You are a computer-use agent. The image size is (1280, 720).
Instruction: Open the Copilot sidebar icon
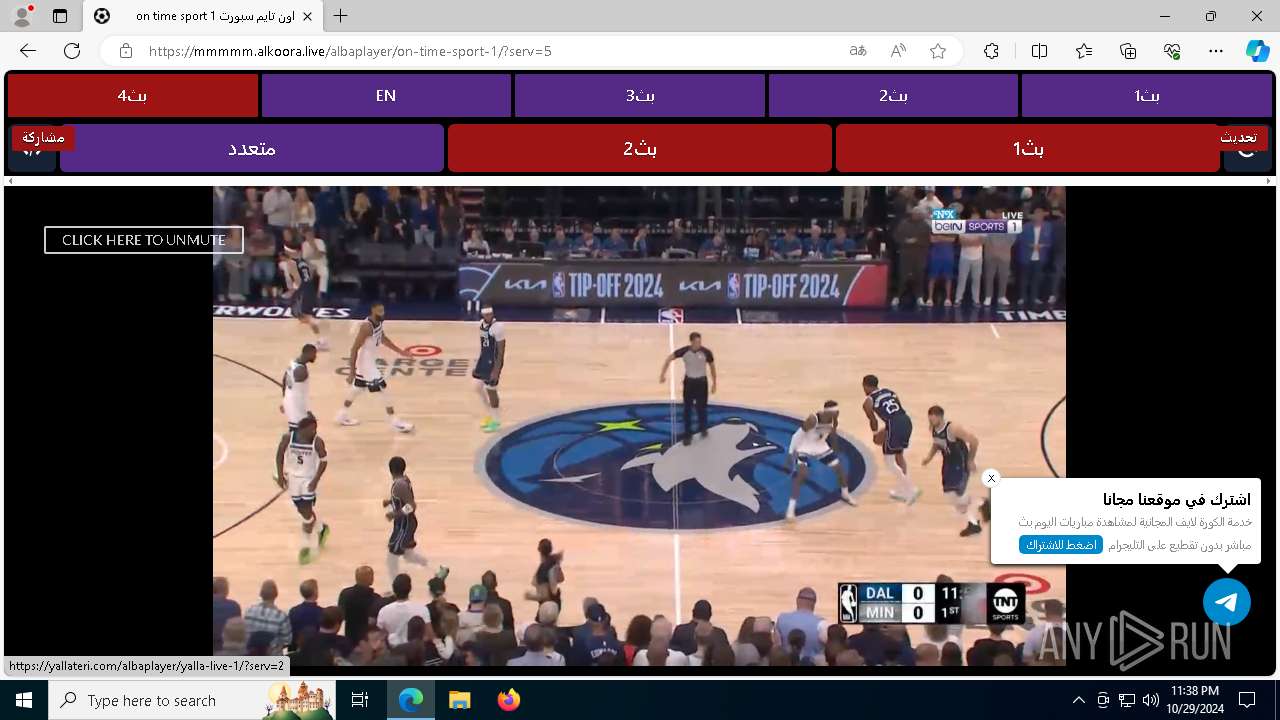[1257, 51]
